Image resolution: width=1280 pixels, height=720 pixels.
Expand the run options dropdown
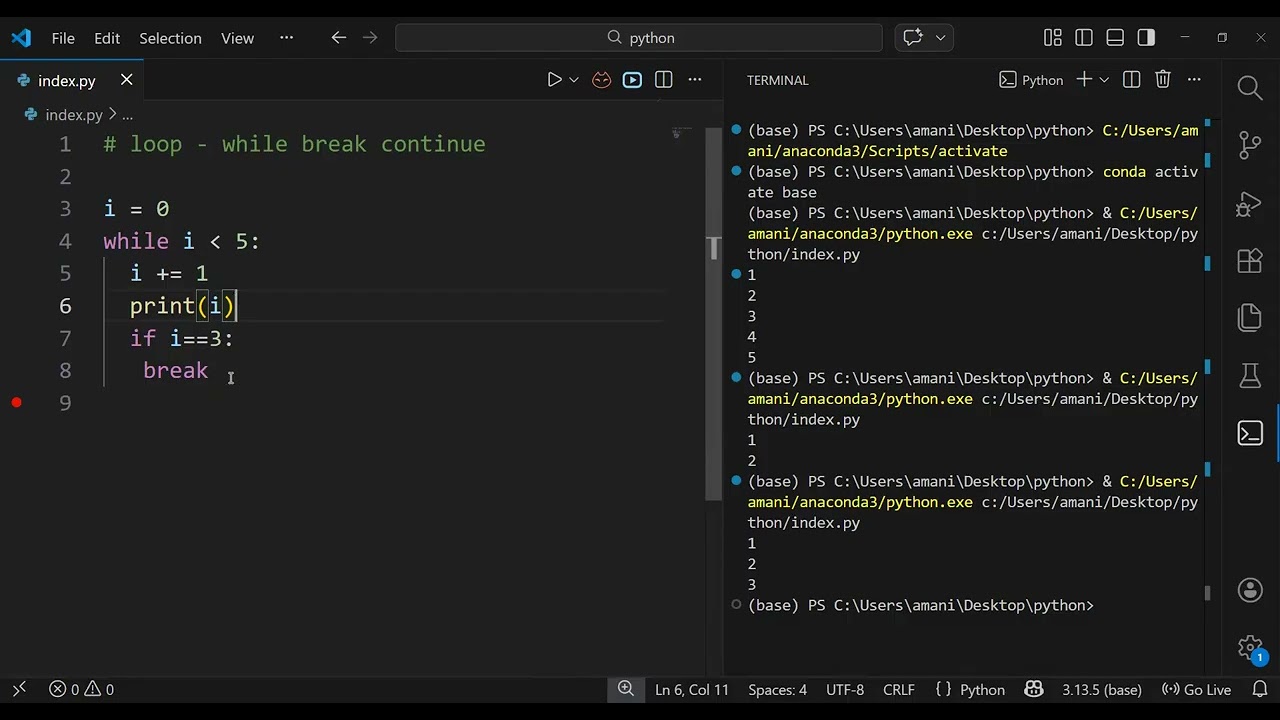click(x=574, y=80)
